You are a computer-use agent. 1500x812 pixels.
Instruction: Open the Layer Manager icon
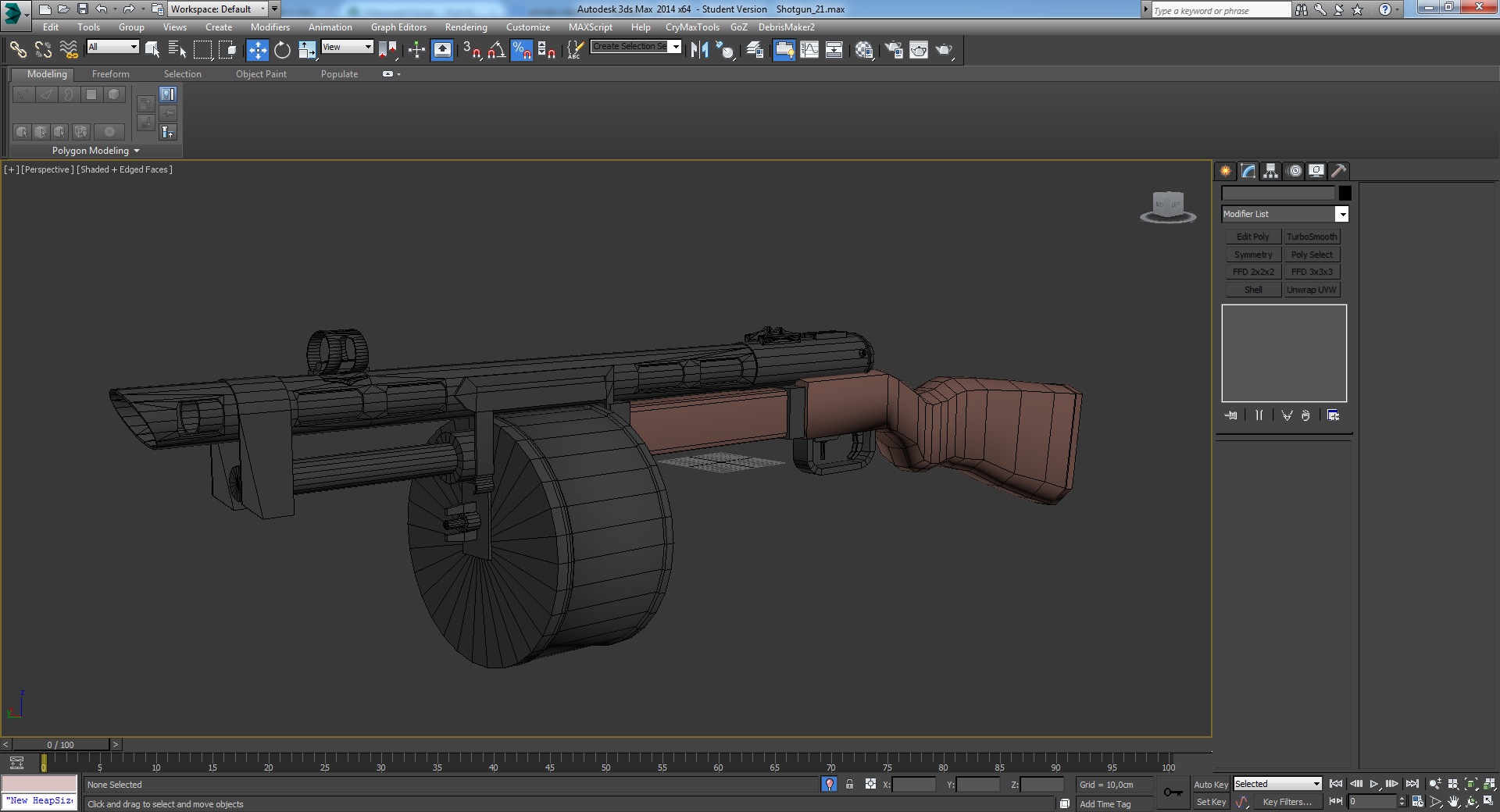tap(755, 50)
